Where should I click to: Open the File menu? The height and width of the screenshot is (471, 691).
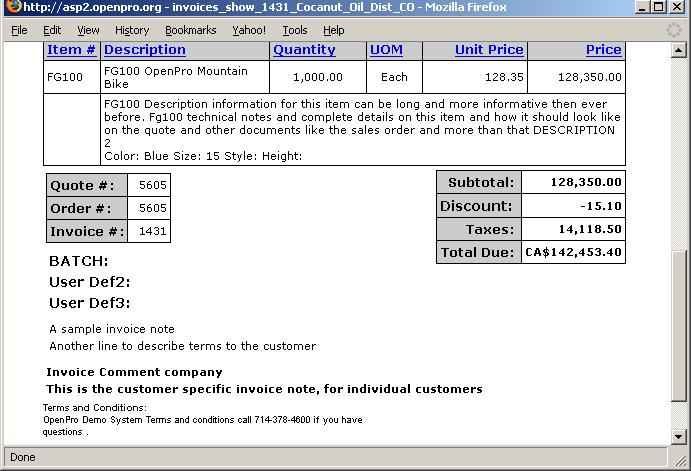click(19, 30)
